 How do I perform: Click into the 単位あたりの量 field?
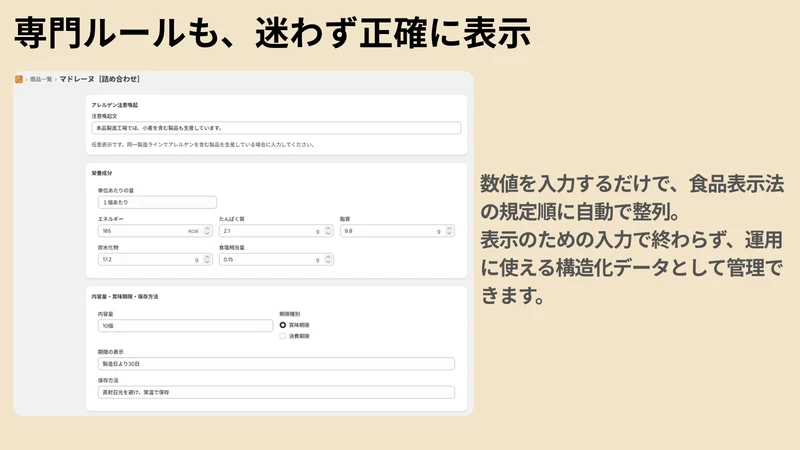click(157, 202)
